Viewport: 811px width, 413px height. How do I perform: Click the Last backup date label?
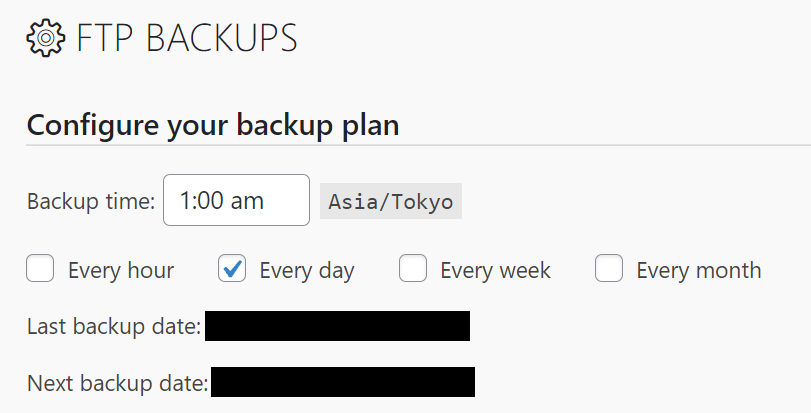point(114,327)
